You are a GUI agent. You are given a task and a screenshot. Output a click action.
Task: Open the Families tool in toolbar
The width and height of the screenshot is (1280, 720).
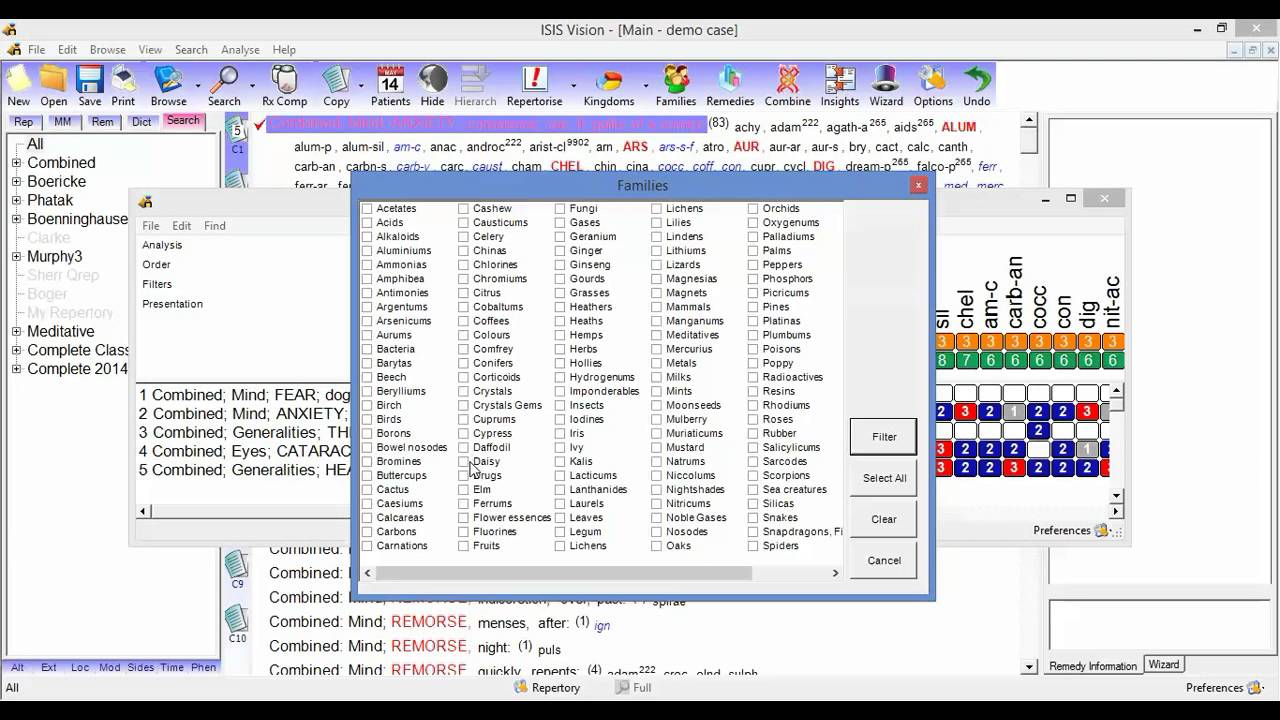676,86
